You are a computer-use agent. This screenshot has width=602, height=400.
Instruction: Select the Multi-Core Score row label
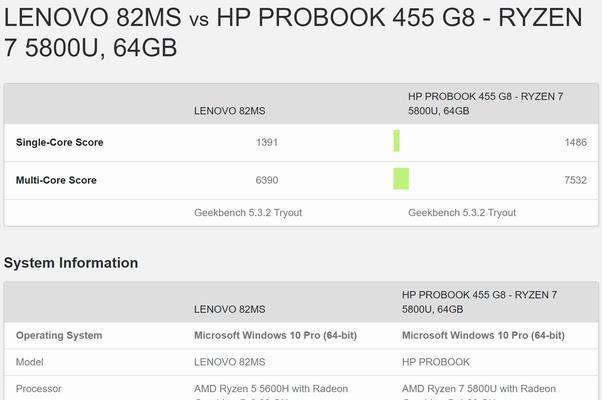pos(56,180)
